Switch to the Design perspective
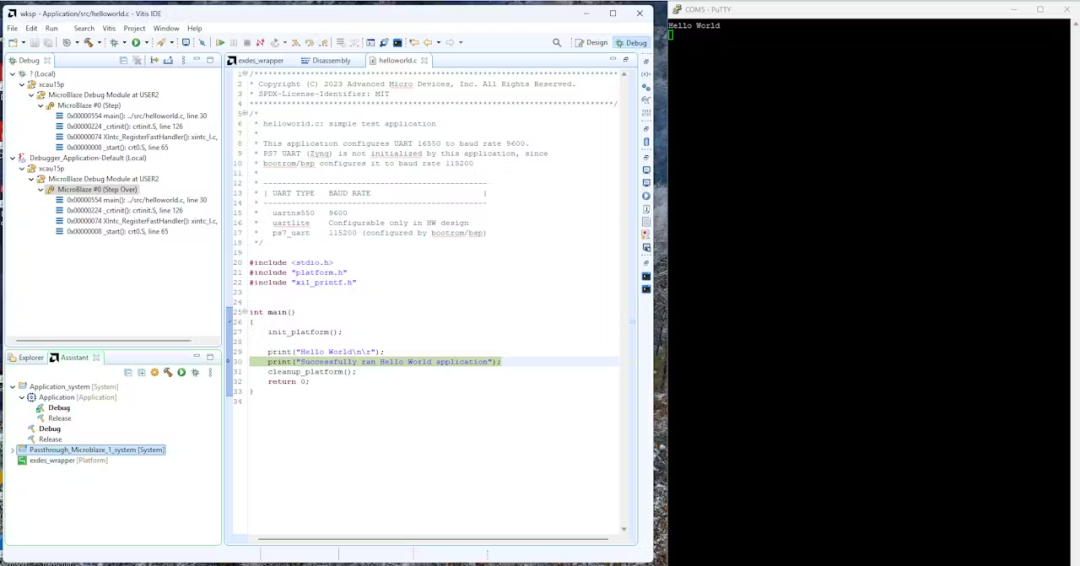Screen dimensions: 1080x566 pyautogui.click(x=591, y=43)
